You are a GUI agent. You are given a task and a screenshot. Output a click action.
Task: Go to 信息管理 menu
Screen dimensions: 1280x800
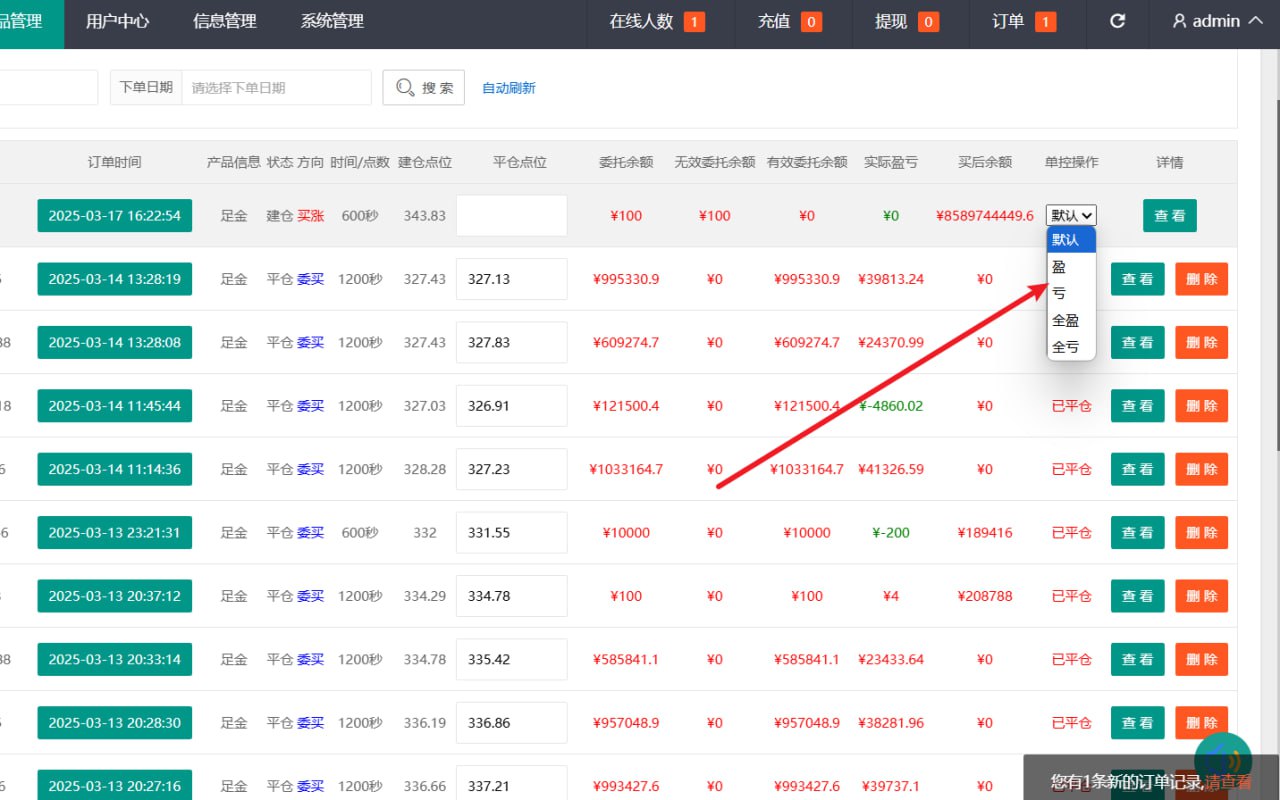click(225, 21)
